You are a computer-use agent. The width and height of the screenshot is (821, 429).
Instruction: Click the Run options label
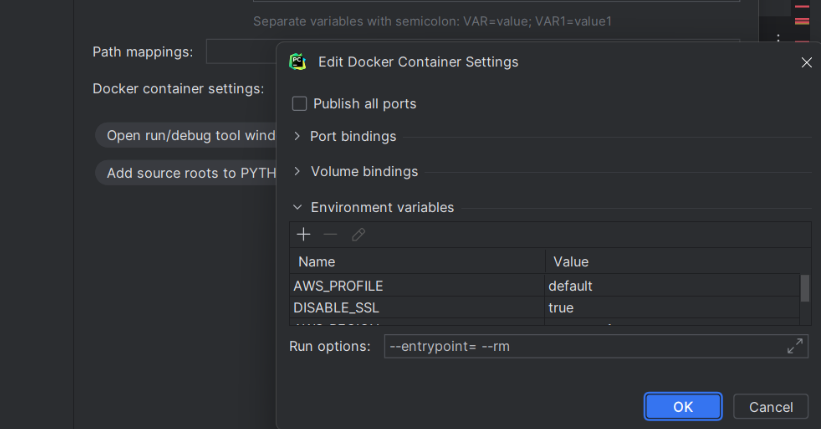coord(330,346)
